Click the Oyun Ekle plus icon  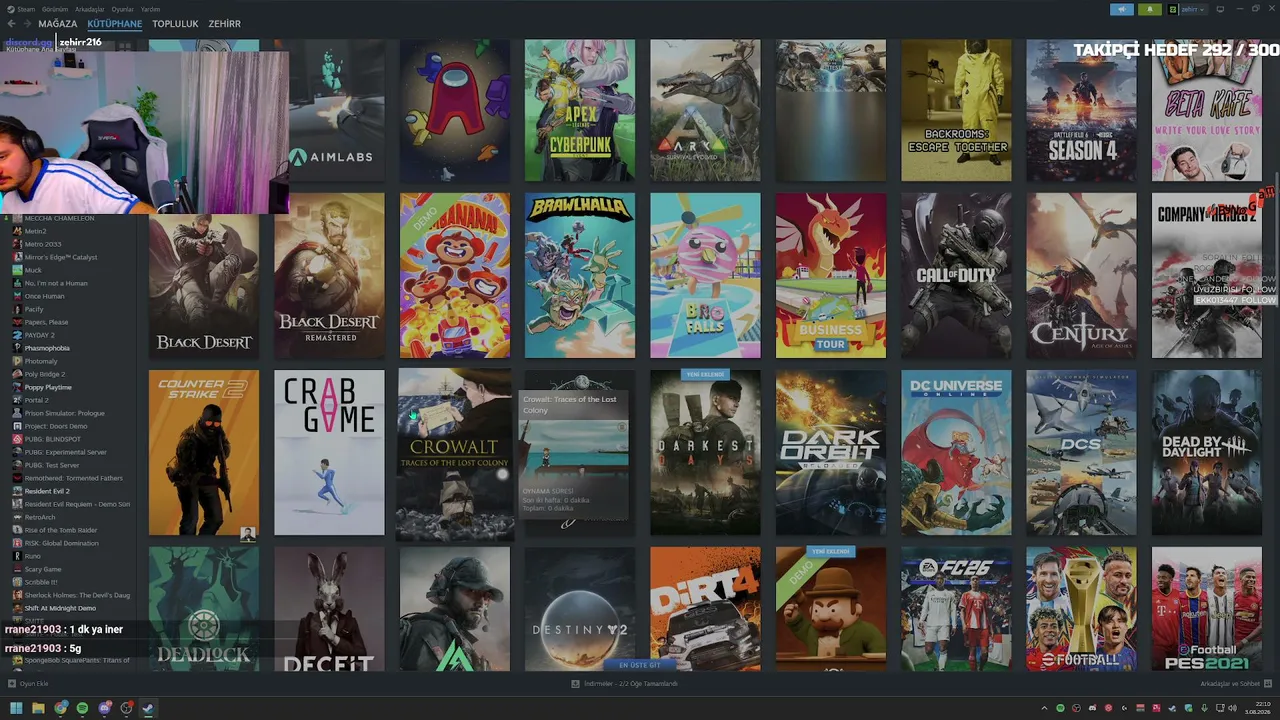point(12,684)
